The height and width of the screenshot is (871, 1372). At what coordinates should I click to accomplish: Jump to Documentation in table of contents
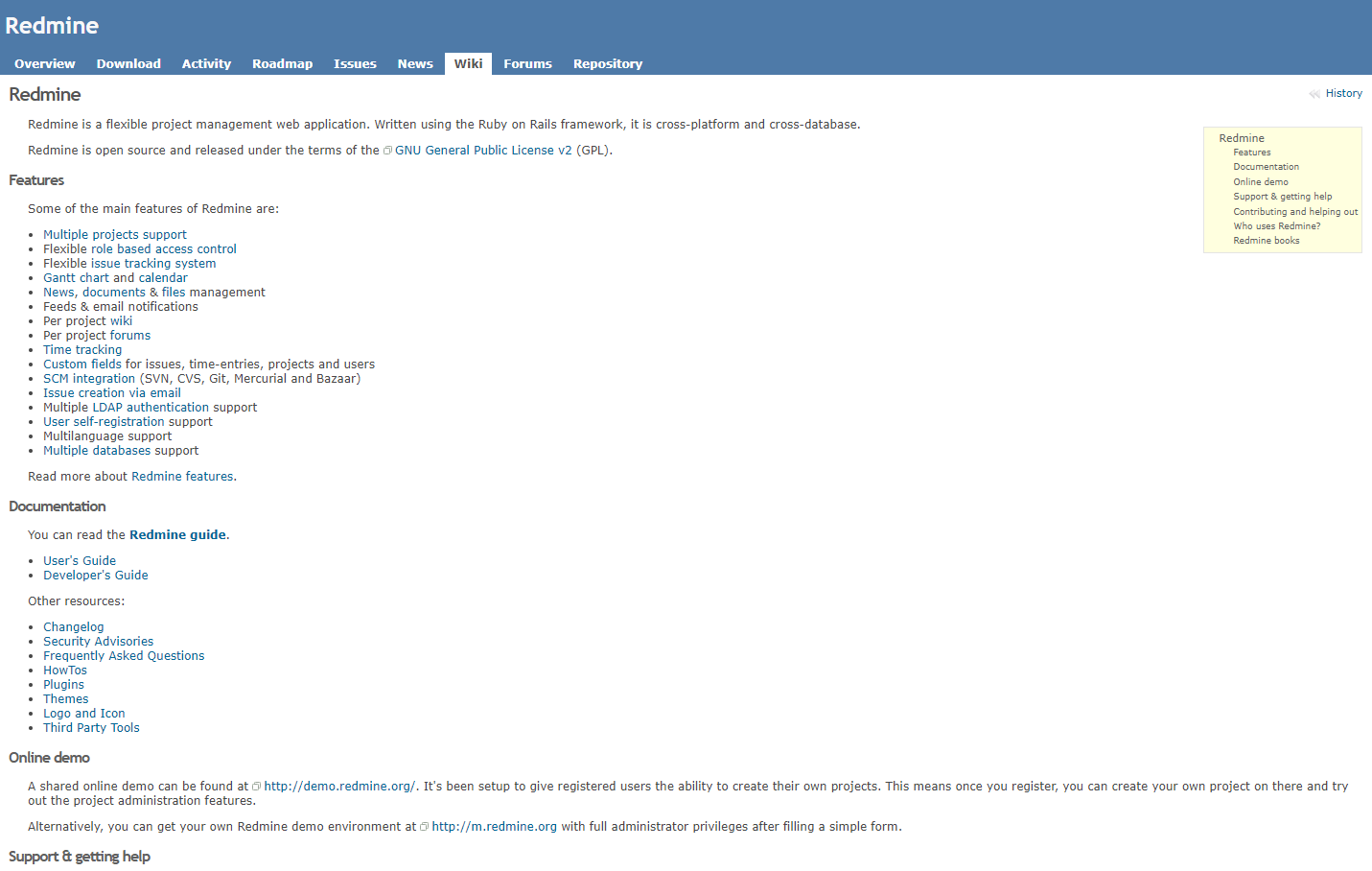[x=1267, y=167]
